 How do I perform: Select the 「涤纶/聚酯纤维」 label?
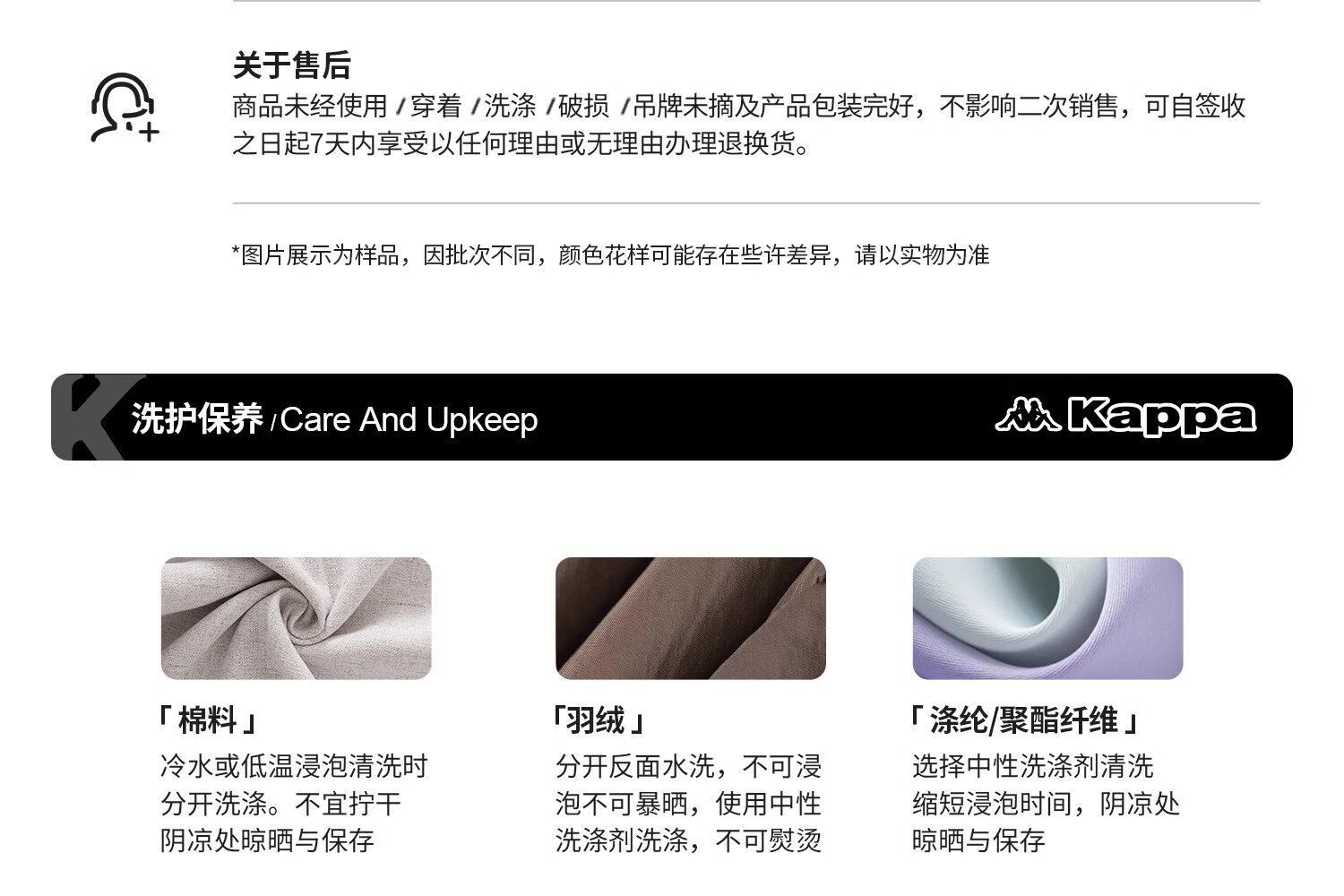coord(1024,719)
